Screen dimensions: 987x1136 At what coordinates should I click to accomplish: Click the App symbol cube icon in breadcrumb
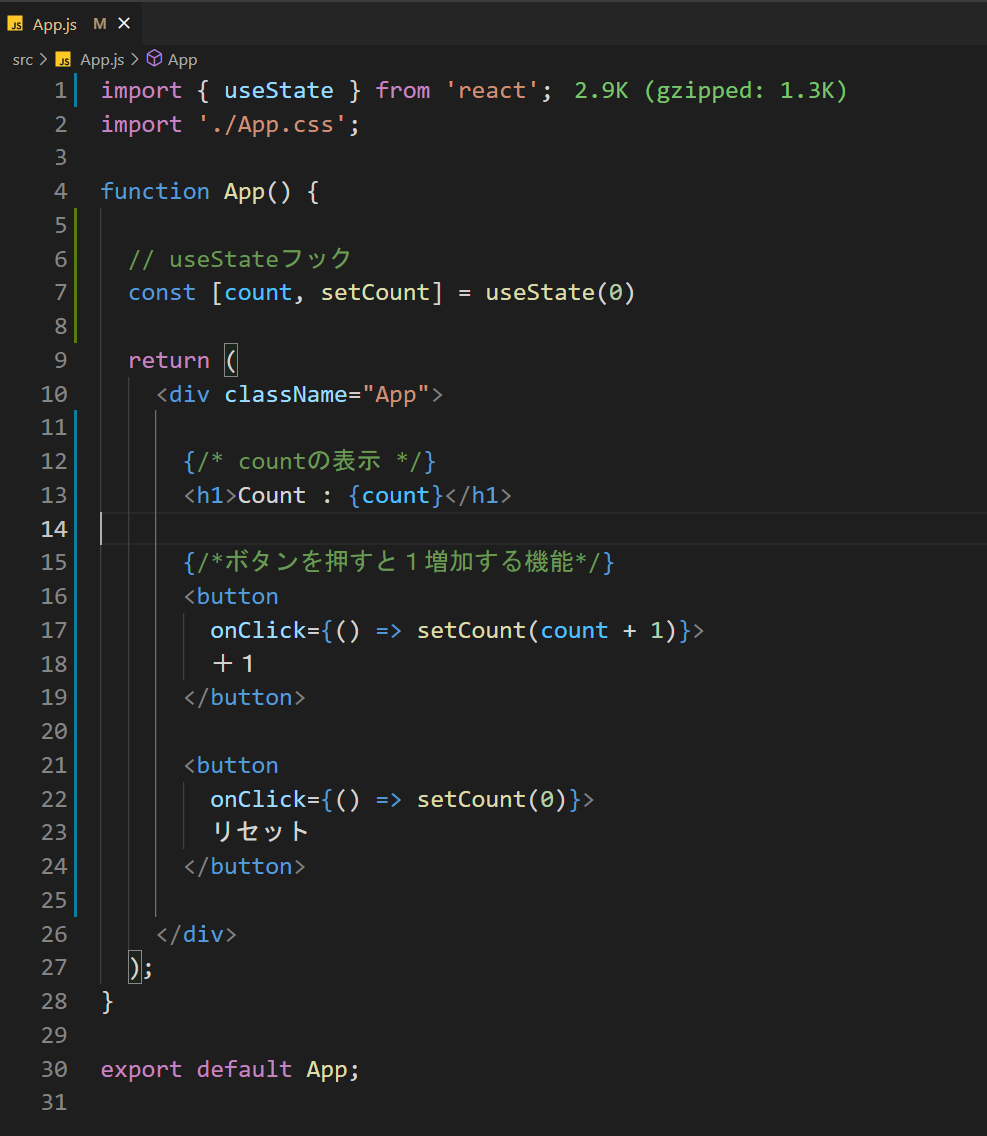pos(154,59)
